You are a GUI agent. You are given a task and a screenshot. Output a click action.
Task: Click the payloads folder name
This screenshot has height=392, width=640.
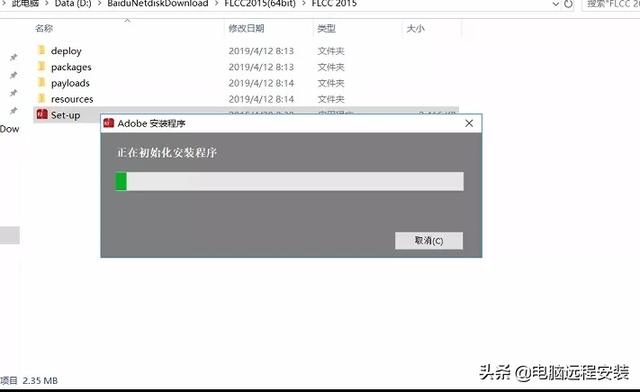coord(70,83)
